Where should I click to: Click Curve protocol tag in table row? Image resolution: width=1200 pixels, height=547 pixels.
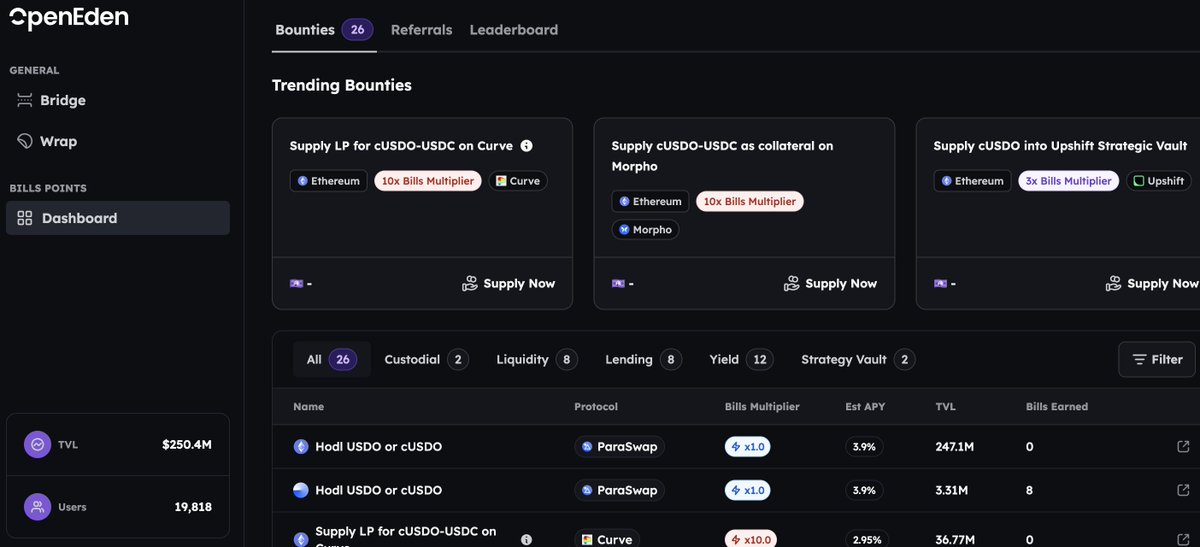[x=606, y=539]
